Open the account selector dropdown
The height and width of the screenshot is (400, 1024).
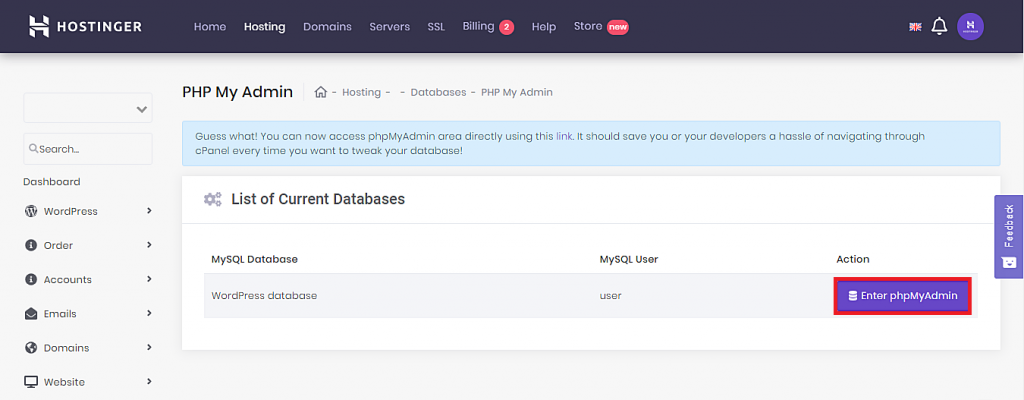88,108
